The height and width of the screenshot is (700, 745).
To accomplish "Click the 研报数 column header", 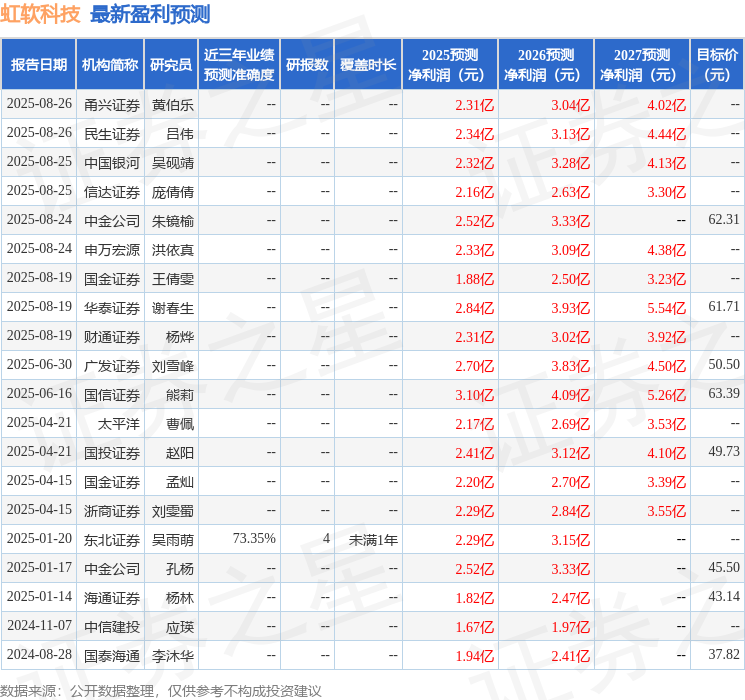I will 307,65.
